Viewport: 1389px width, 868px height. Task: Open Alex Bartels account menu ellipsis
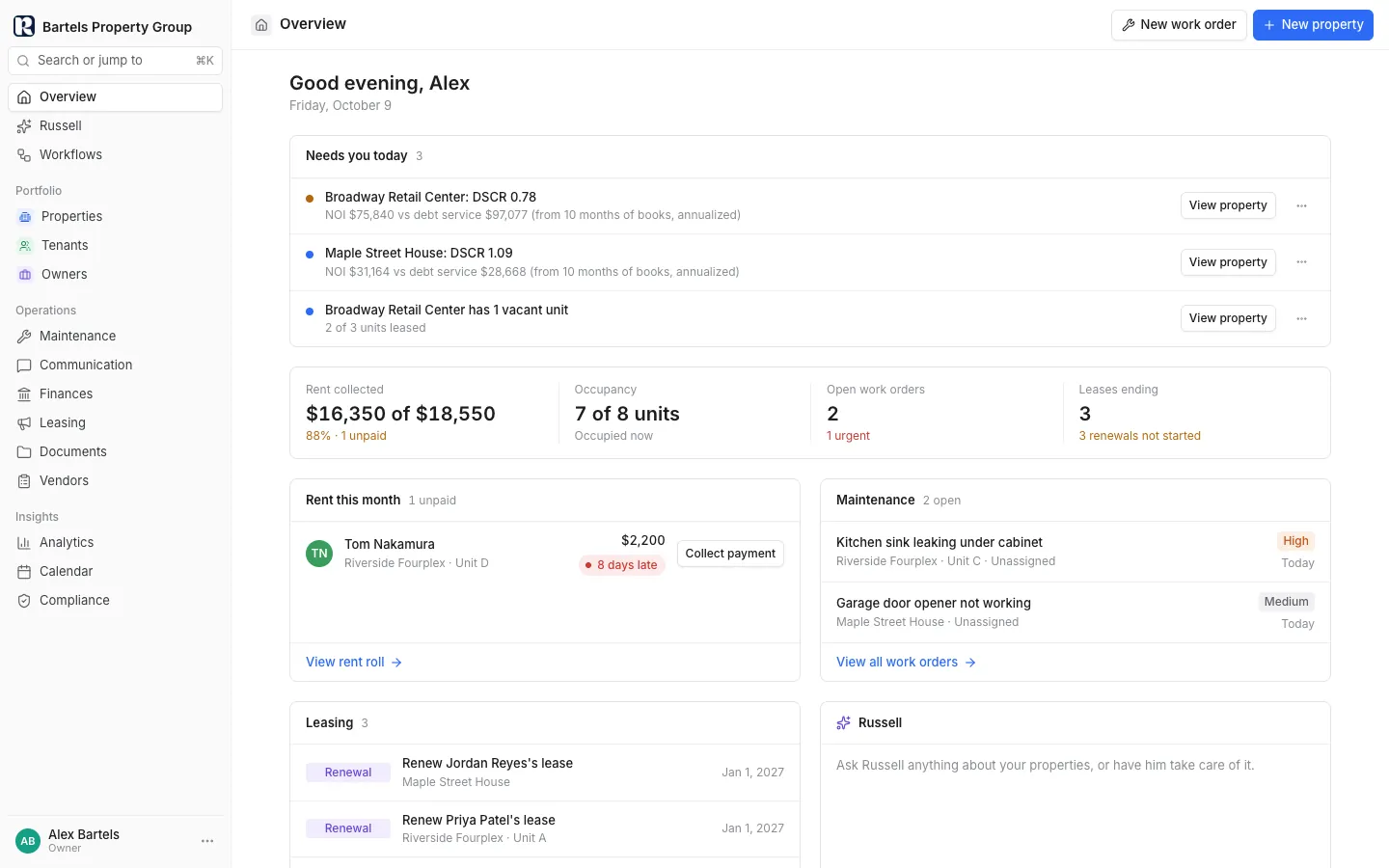[207, 841]
